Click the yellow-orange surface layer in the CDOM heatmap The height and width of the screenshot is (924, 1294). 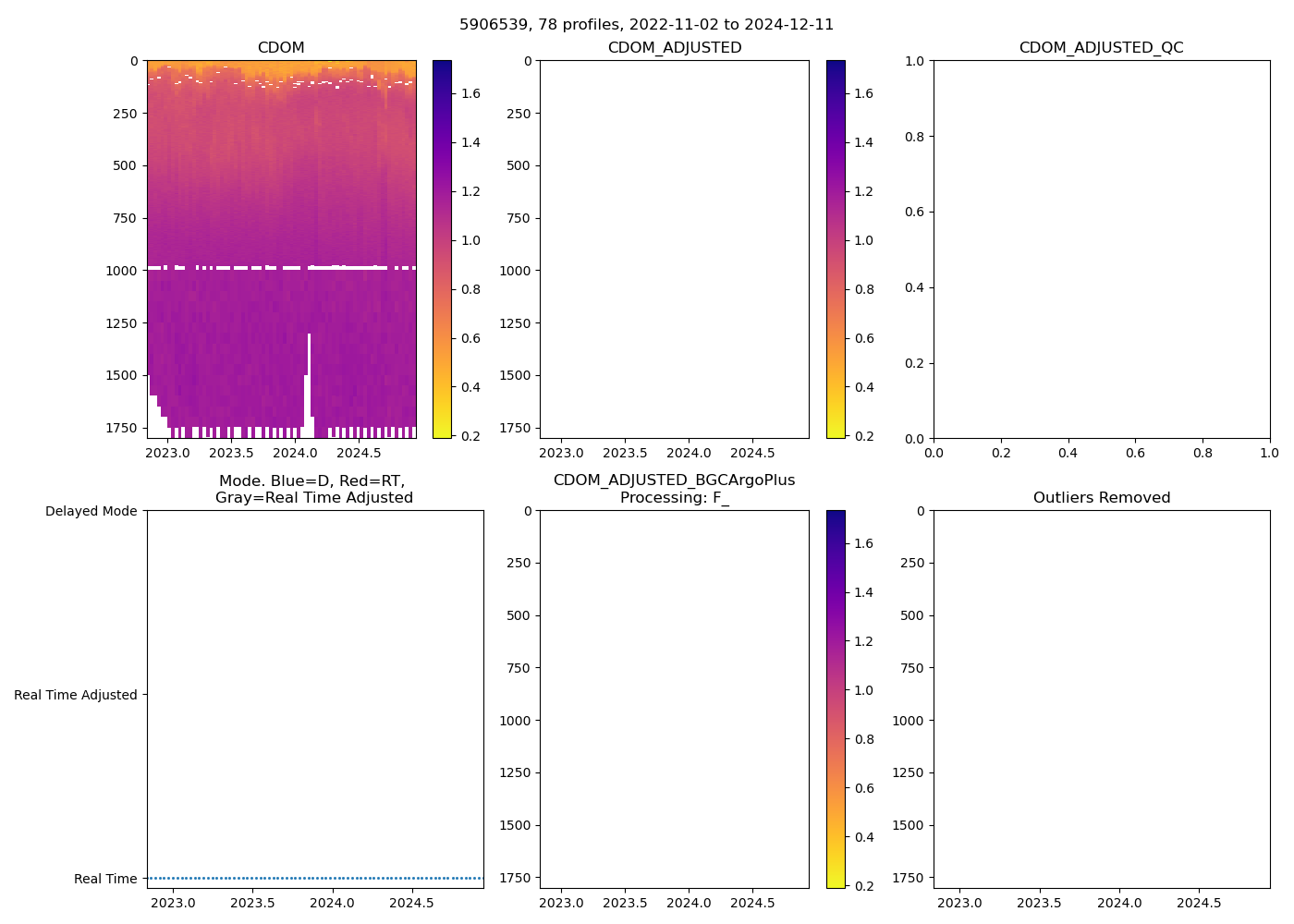(x=281, y=67)
